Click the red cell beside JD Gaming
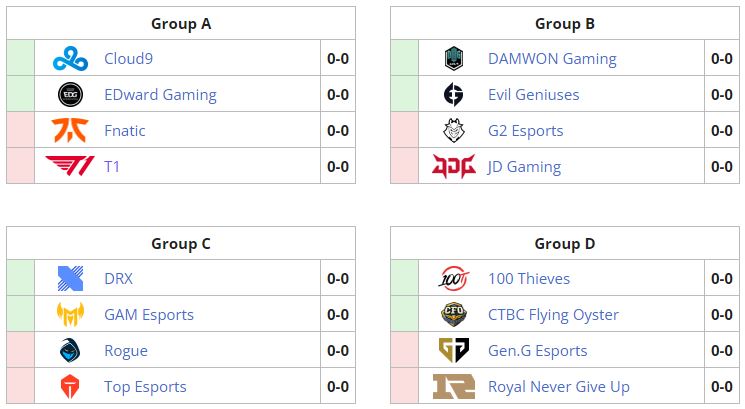 (404, 167)
